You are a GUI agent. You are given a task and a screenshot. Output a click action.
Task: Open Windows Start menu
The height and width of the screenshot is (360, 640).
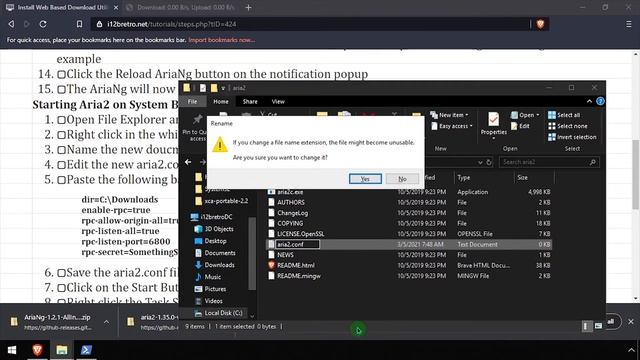coord(12,350)
